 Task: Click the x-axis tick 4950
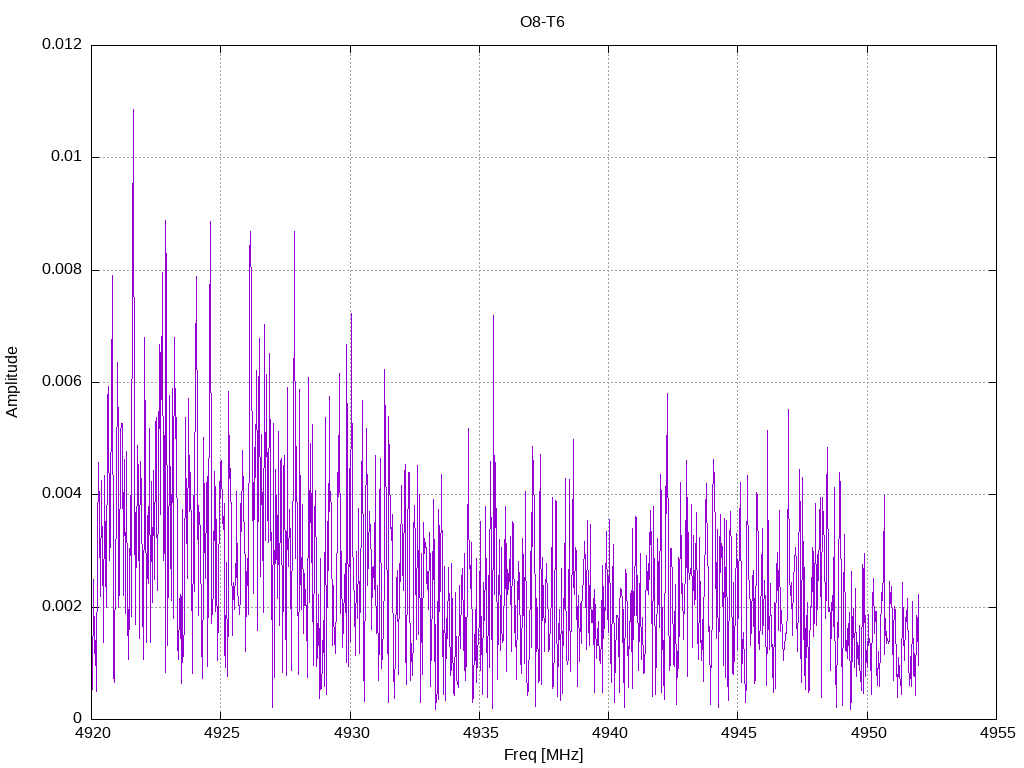point(868,733)
